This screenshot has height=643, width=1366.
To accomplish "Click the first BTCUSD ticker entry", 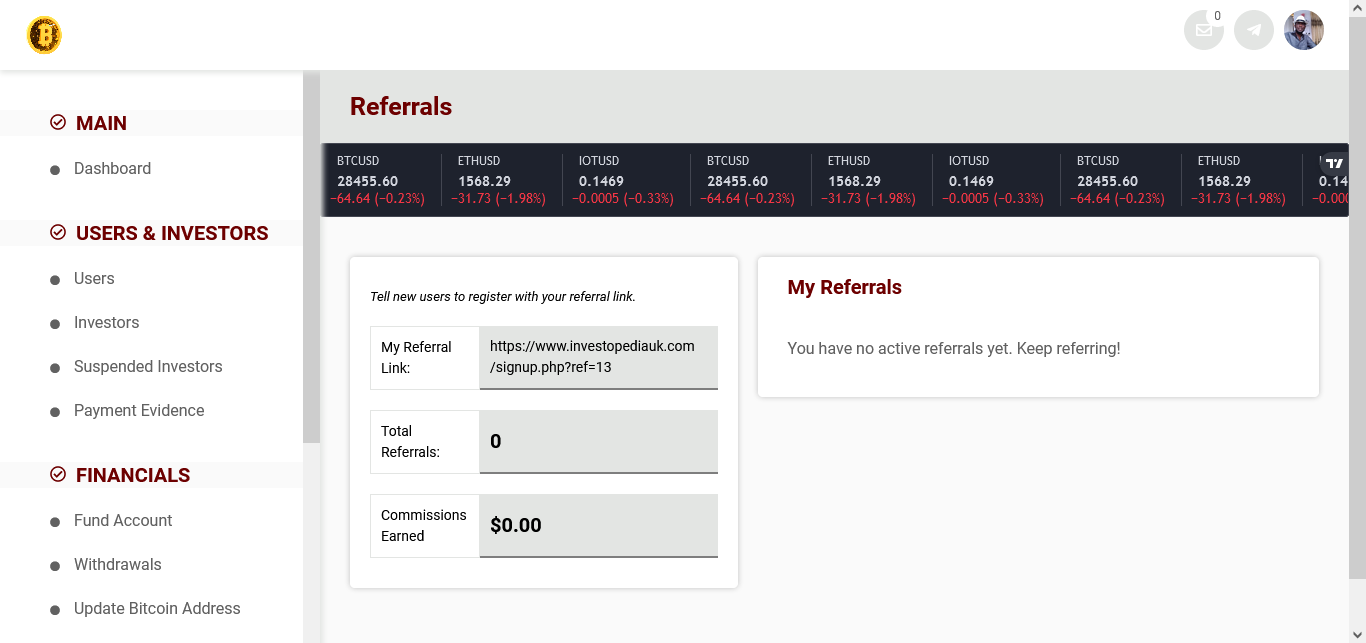I will tap(380, 180).
